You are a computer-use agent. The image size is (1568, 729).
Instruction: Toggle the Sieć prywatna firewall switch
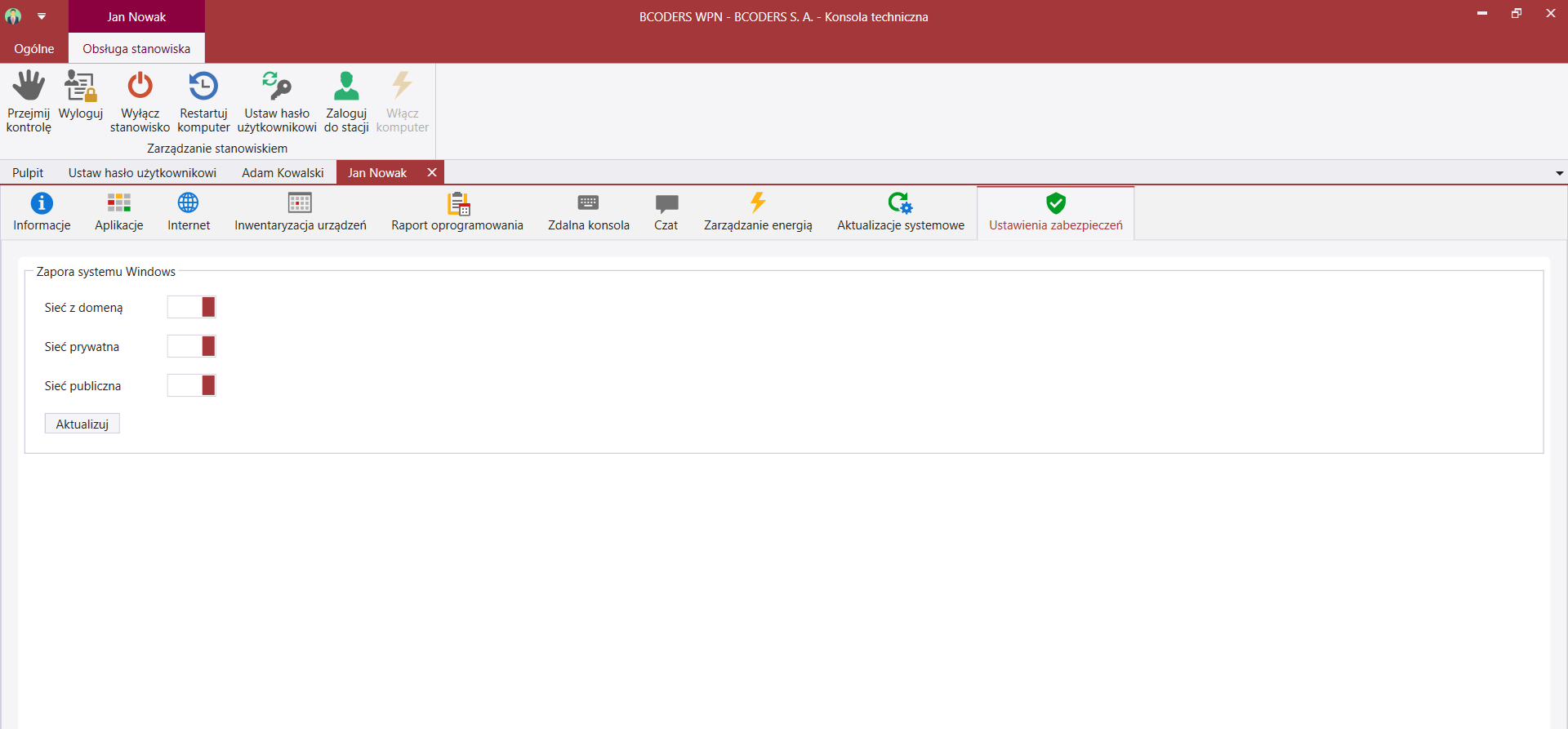[191, 346]
